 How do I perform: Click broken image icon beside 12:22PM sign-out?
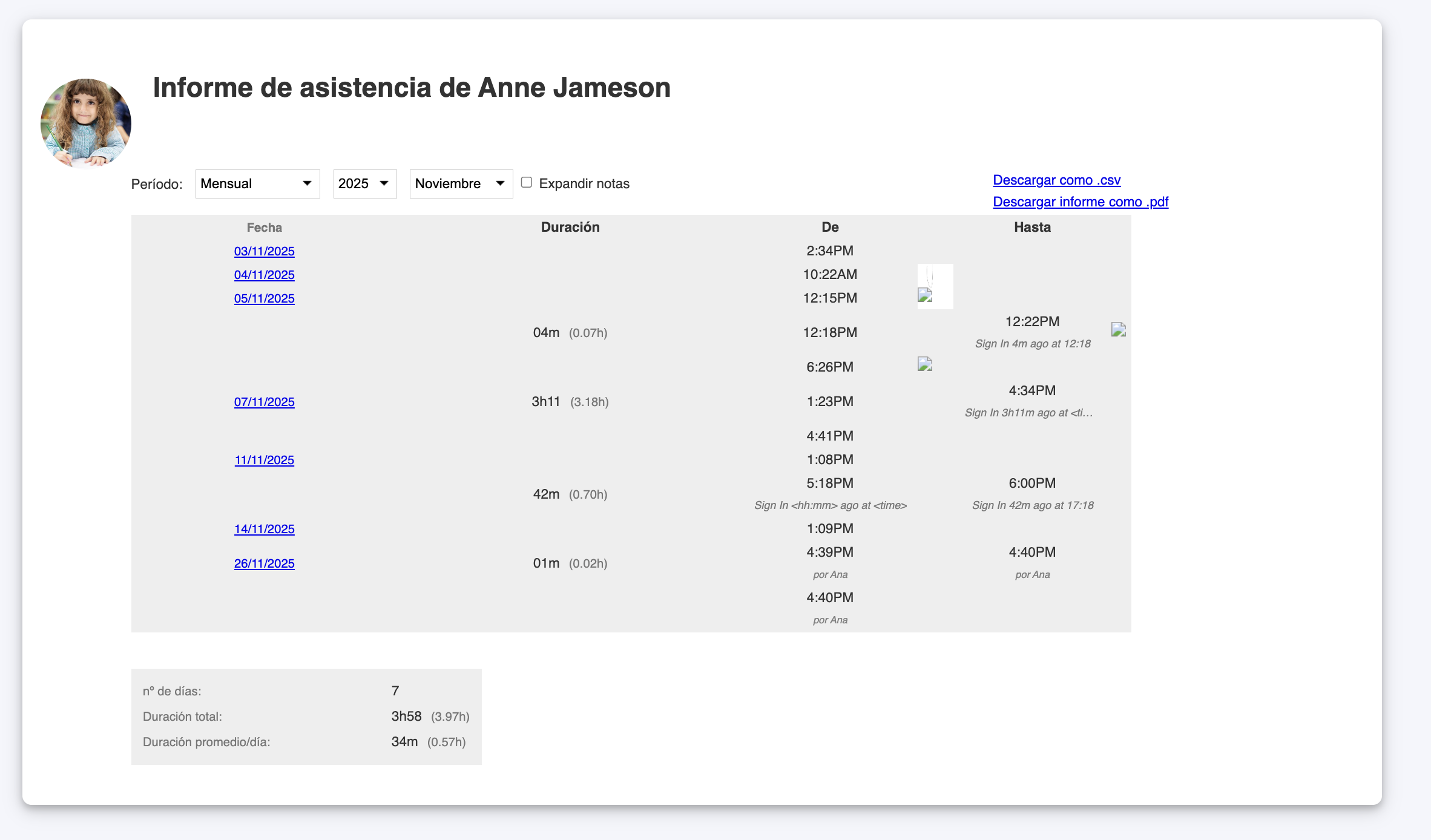coord(1118,330)
